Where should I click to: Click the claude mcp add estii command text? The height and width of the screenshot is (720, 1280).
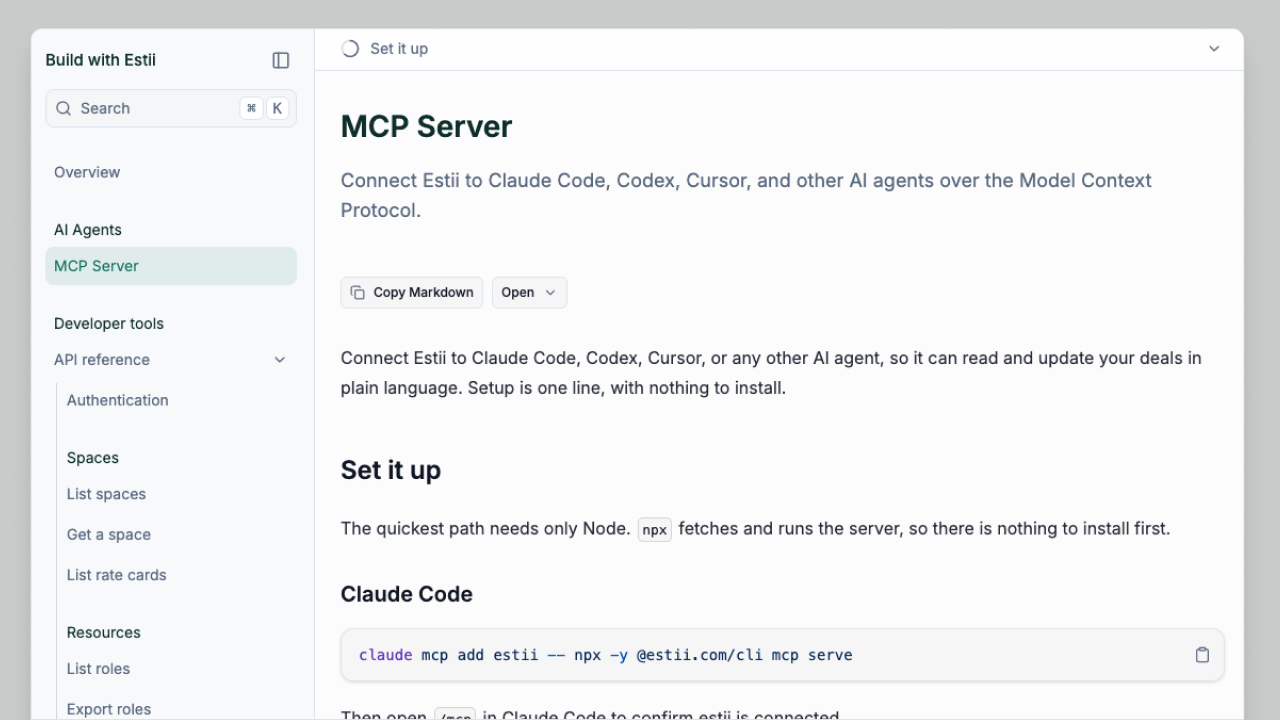click(606, 655)
